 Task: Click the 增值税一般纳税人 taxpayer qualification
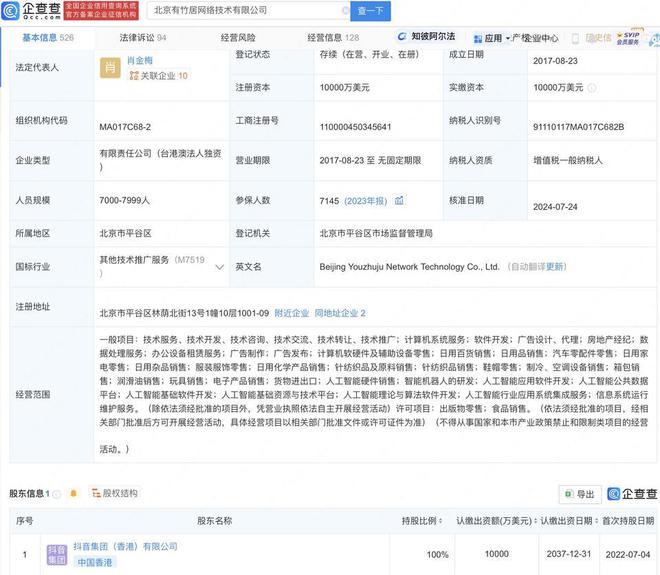568,160
